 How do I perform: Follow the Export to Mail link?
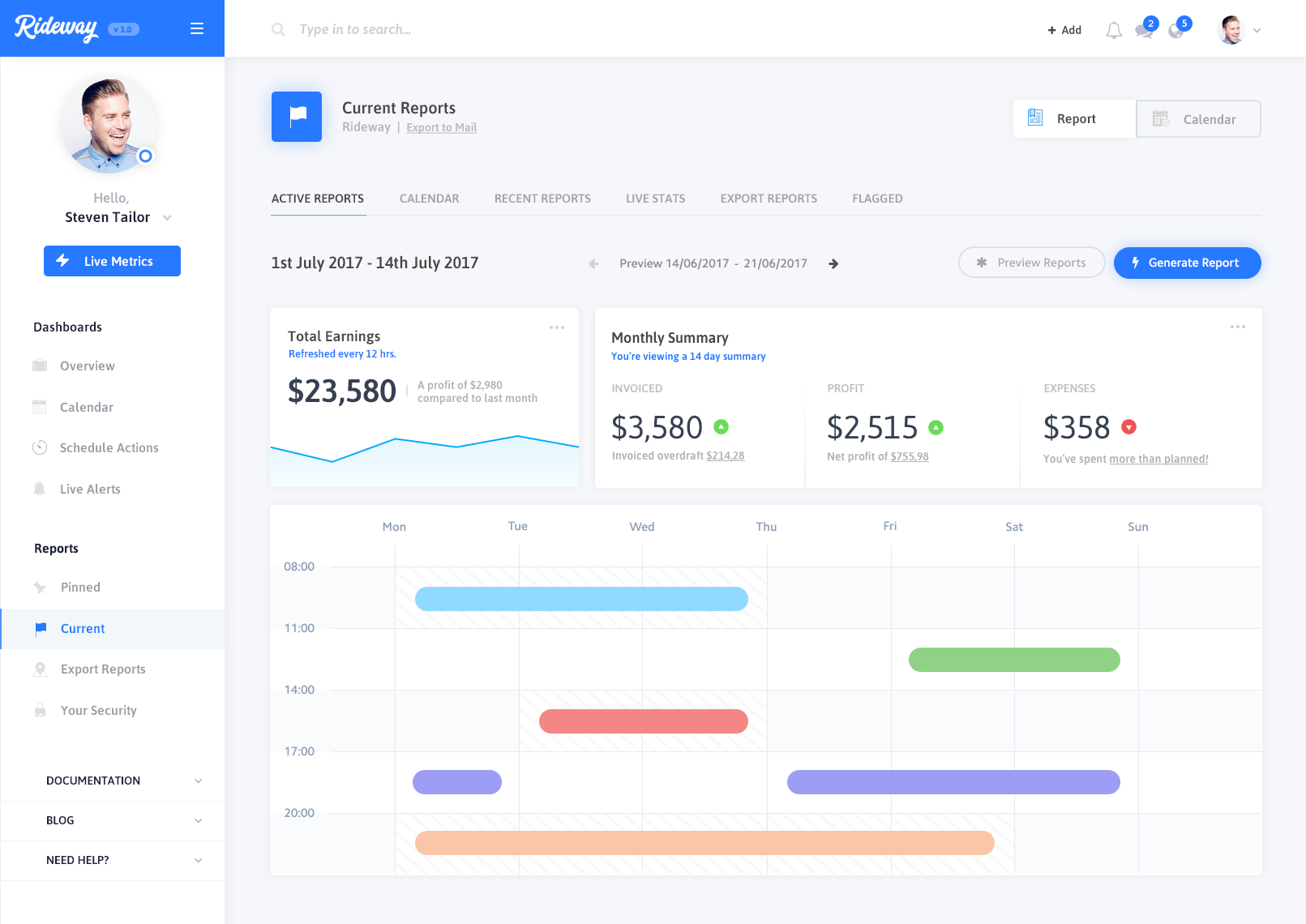[x=441, y=127]
